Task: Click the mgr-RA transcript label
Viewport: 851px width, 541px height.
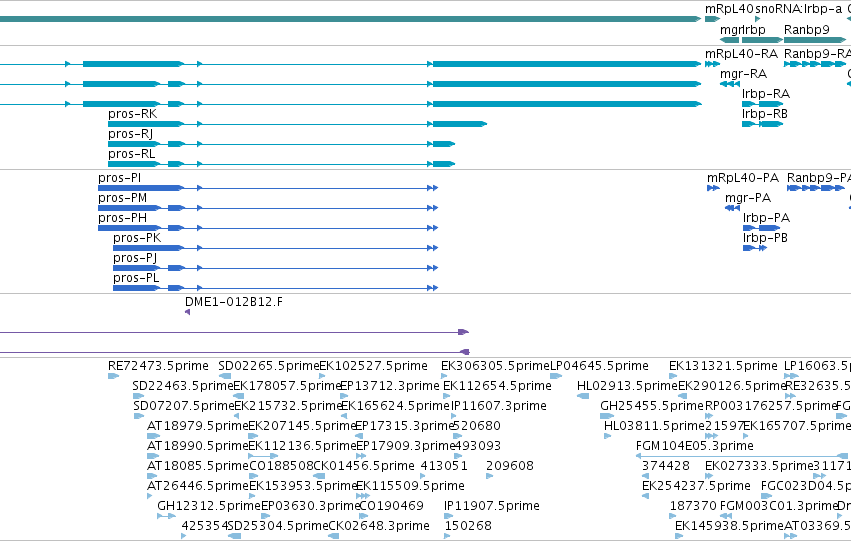Action: click(x=743, y=74)
